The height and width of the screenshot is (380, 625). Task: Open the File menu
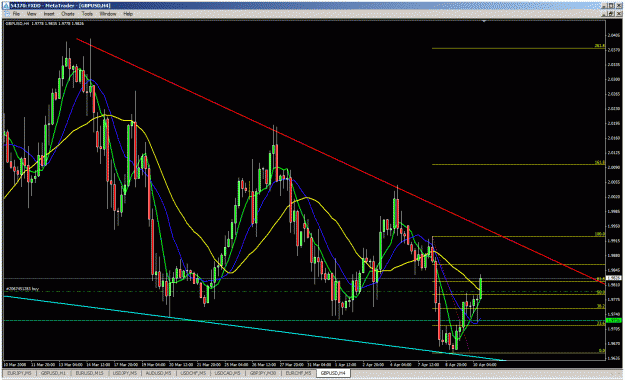click(16, 14)
